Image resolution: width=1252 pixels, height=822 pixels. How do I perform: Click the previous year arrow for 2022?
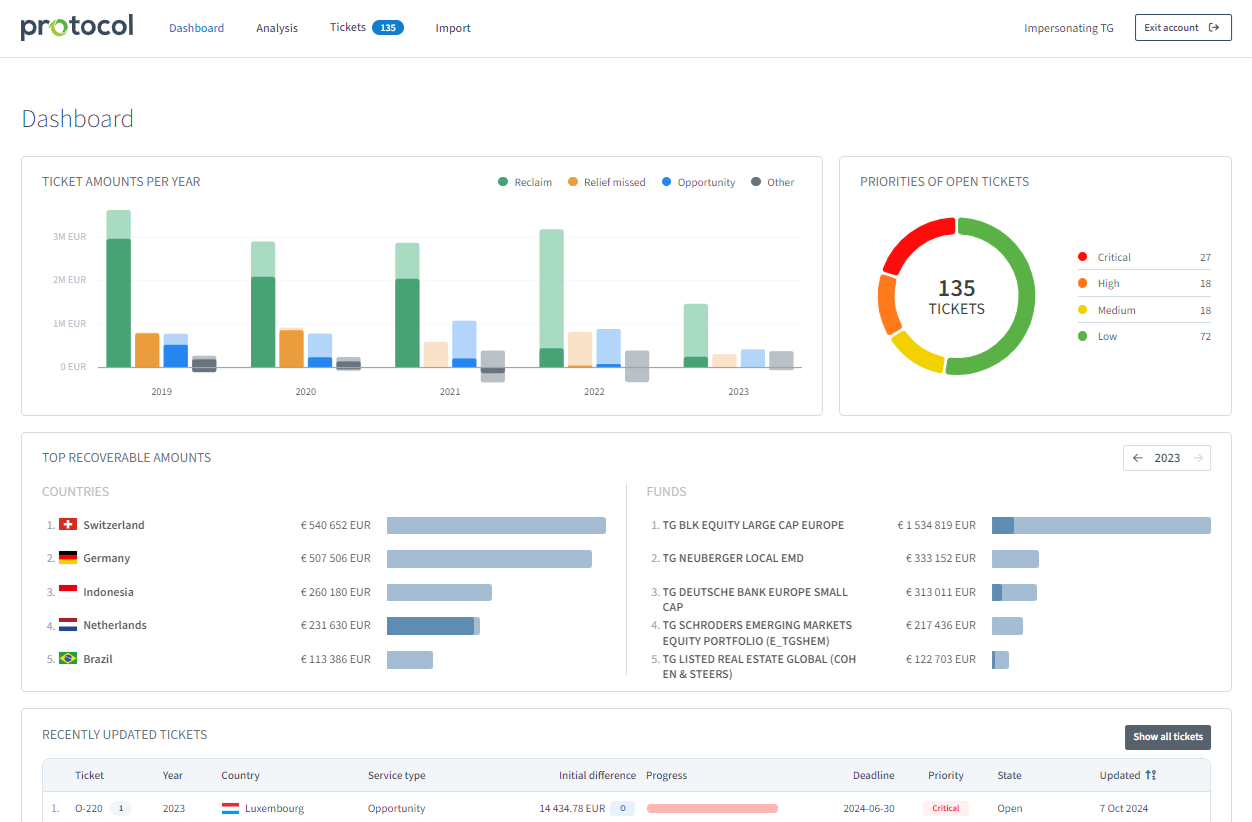(1138, 457)
